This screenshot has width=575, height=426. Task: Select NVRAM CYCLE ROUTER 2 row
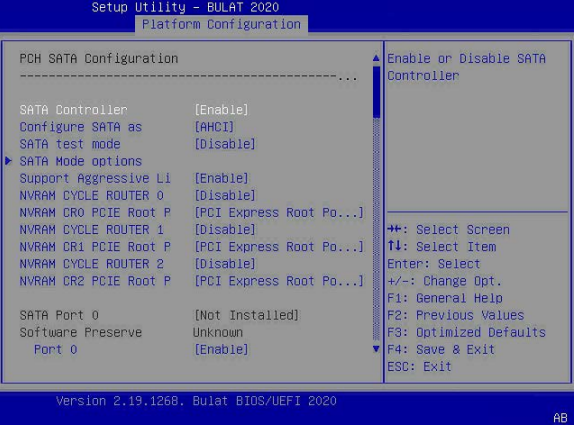(x=92, y=264)
